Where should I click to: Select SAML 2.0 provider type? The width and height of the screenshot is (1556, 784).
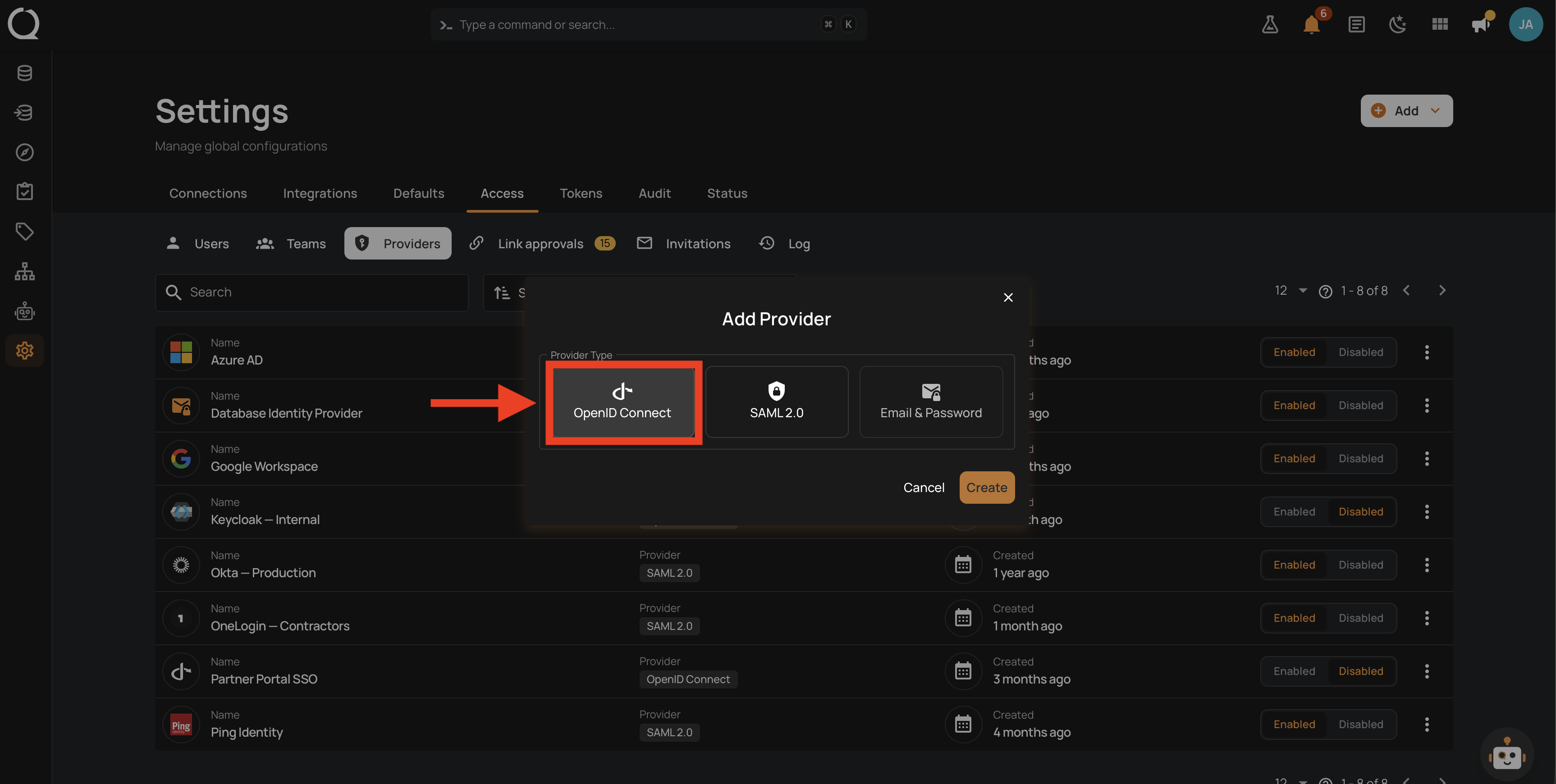click(x=776, y=402)
